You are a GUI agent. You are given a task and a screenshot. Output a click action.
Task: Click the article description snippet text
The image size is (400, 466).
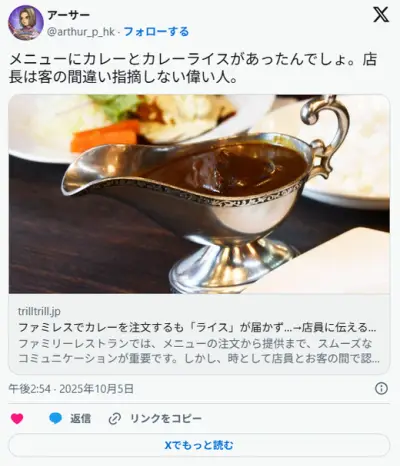199,351
